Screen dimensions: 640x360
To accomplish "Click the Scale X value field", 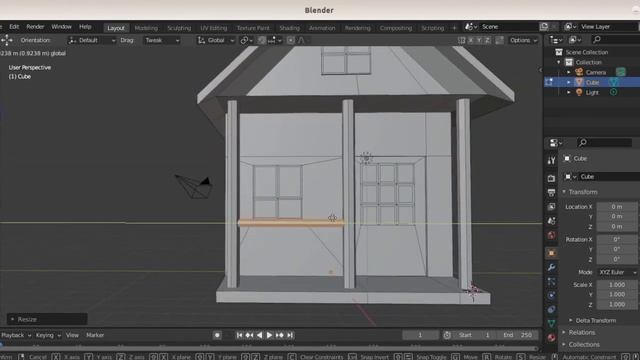I will tap(617, 284).
